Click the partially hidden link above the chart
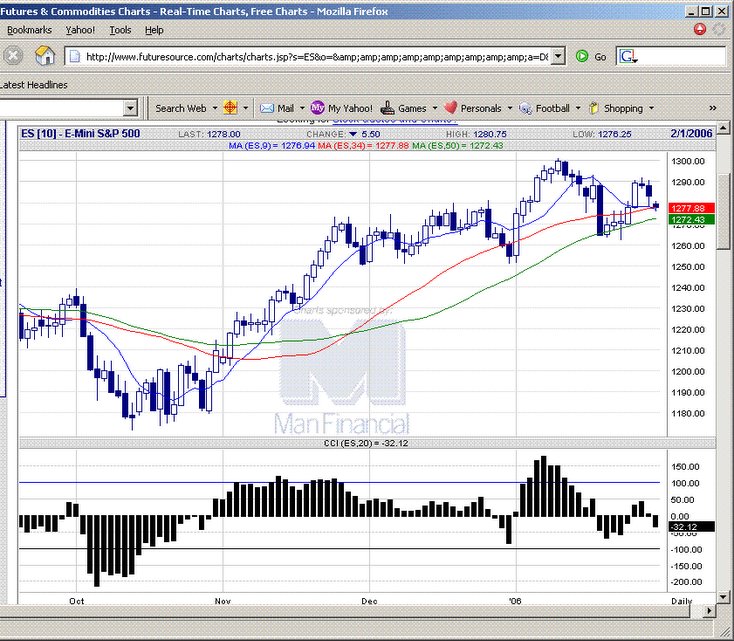This screenshot has width=734, height=641. tap(395, 121)
